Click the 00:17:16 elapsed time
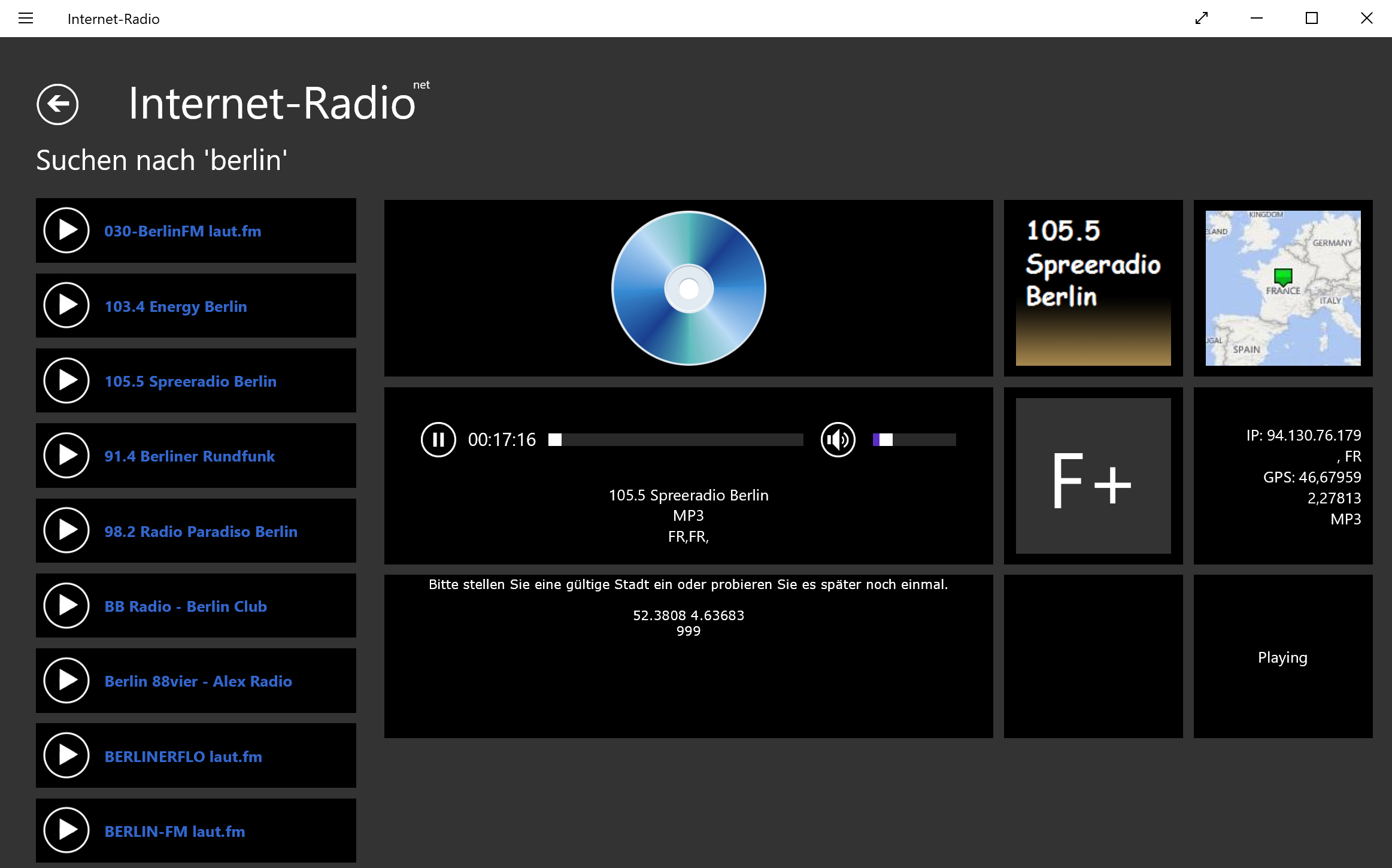This screenshot has width=1392, height=868. 502,440
